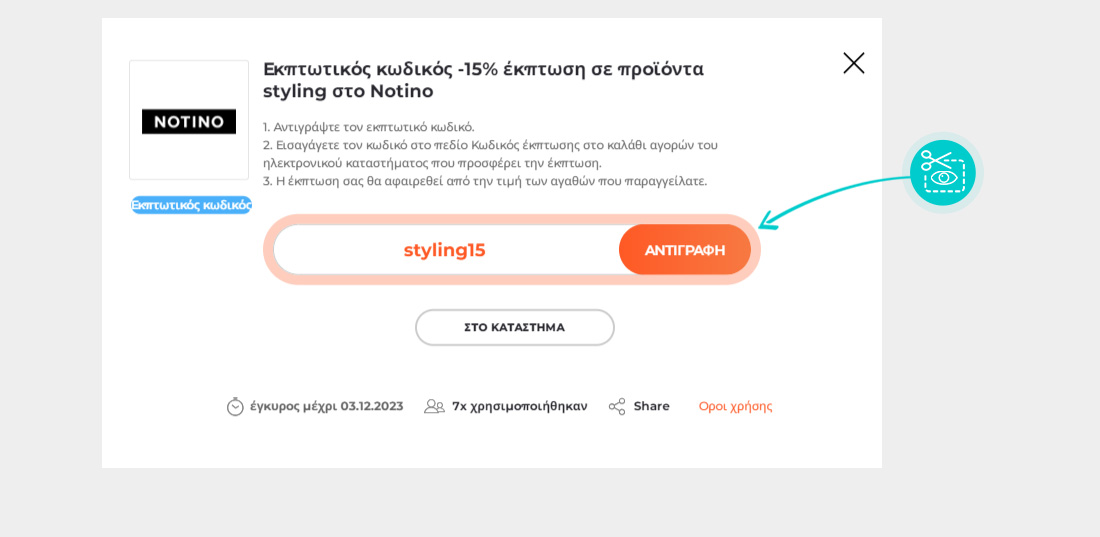1100x537 pixels.
Task: Click the pink-bordered coupon code box
Action: pos(512,250)
